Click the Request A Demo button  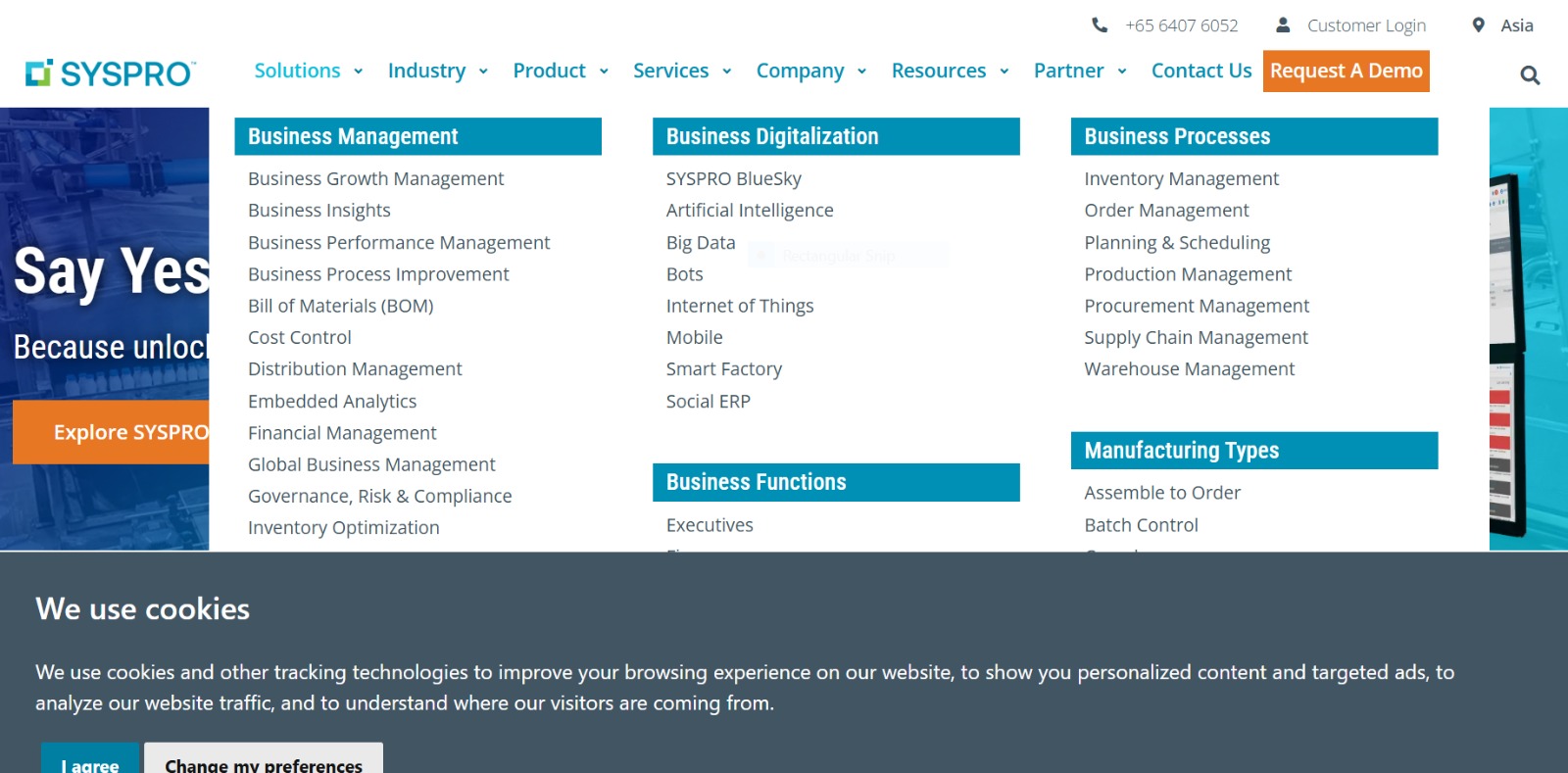tap(1347, 71)
